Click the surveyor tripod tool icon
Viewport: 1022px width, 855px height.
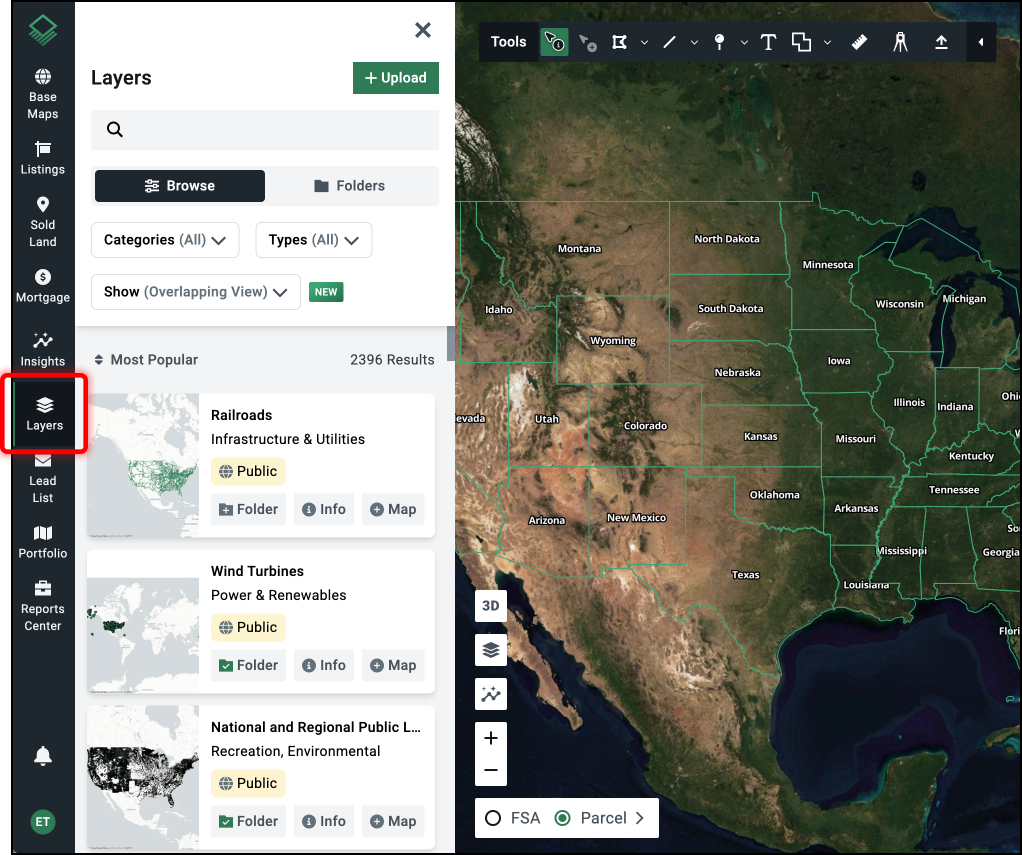point(900,42)
